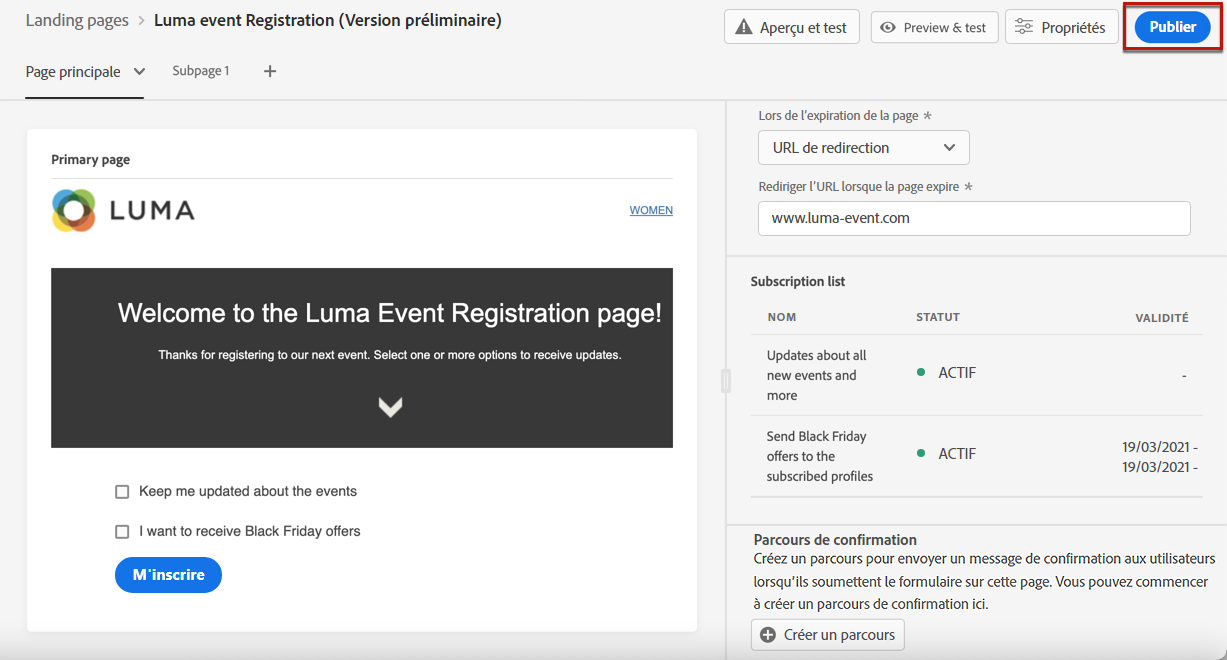Go to Landing pages breadcrumb
The image size is (1227, 660).
77,21
